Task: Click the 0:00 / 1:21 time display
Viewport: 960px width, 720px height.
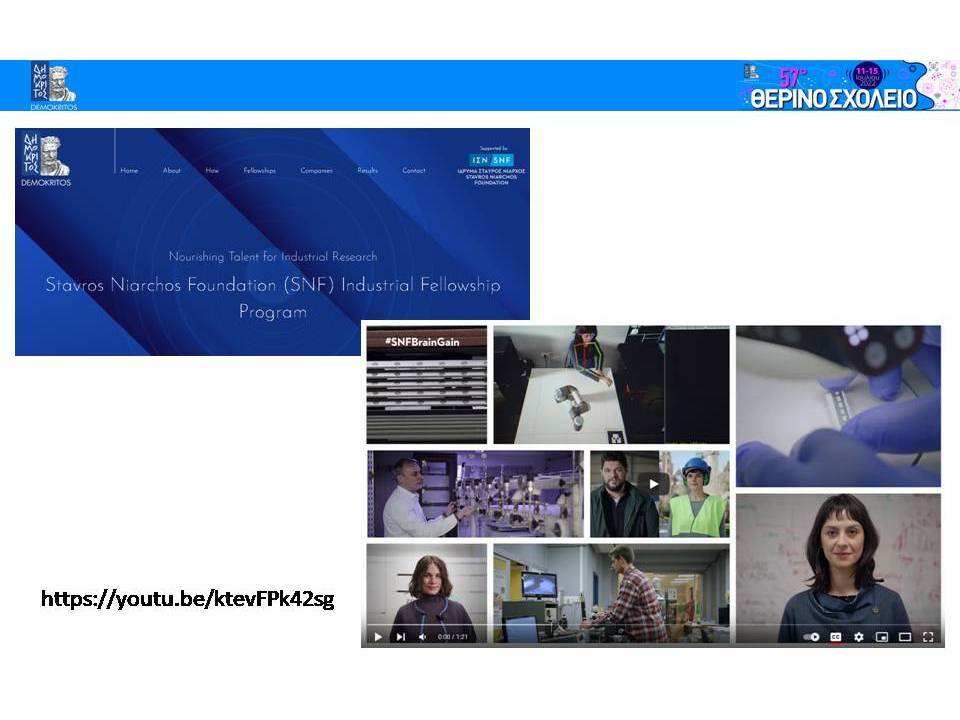Action: coord(453,637)
